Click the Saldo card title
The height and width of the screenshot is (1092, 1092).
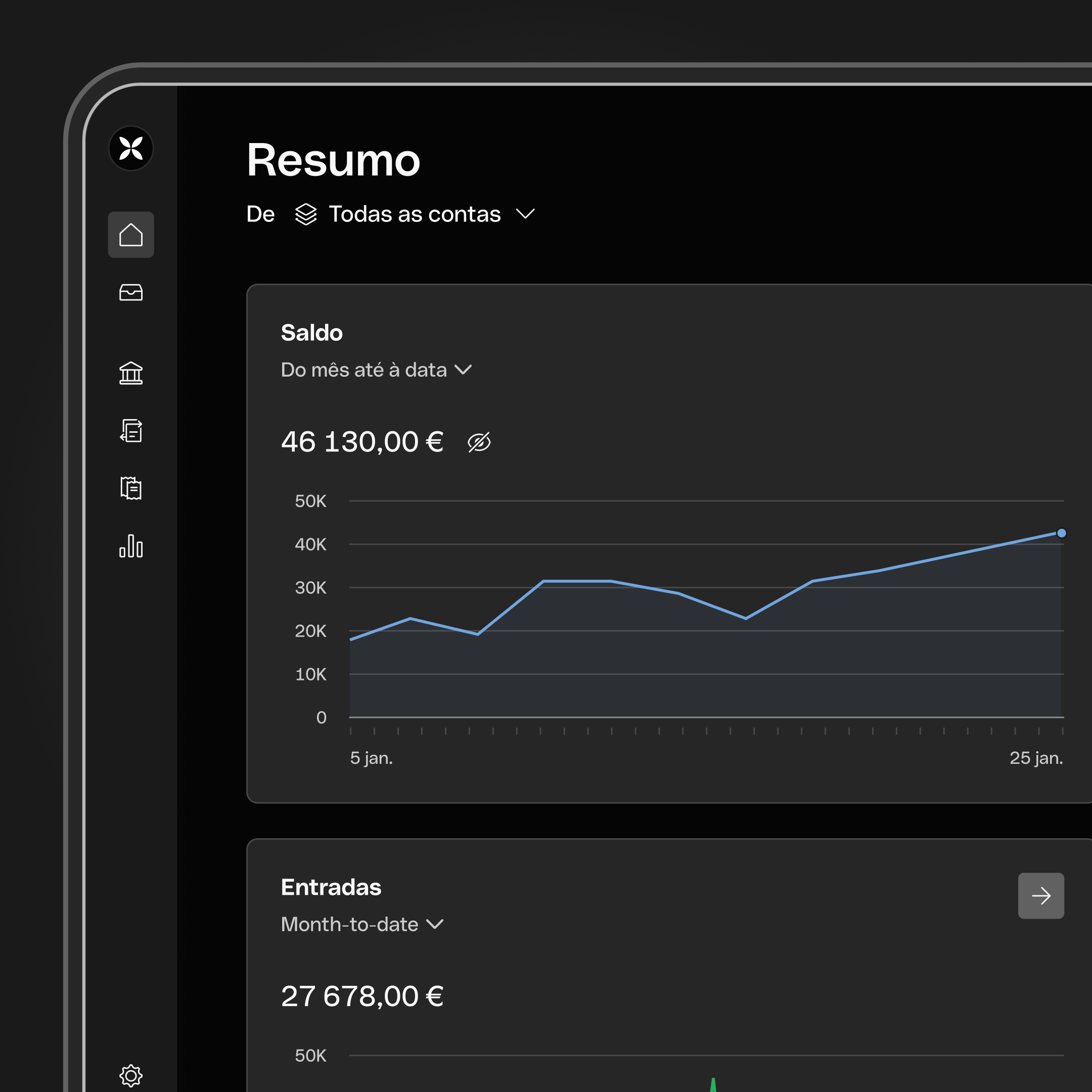311,333
